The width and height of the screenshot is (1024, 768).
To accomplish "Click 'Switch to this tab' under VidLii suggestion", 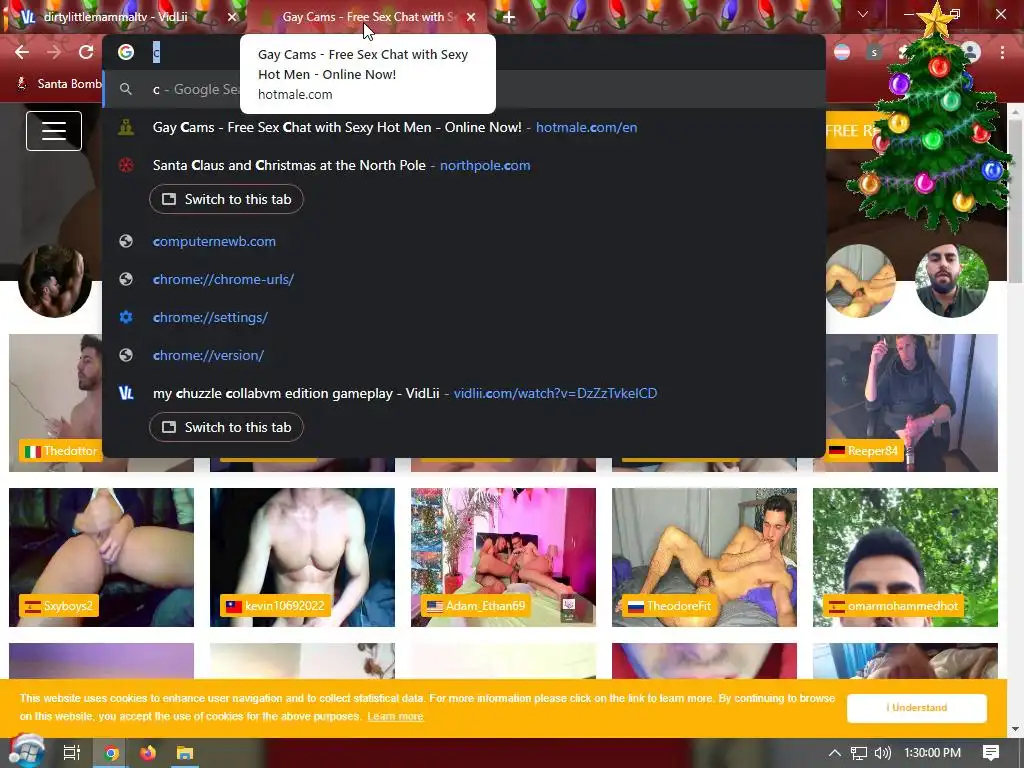I will [226, 427].
